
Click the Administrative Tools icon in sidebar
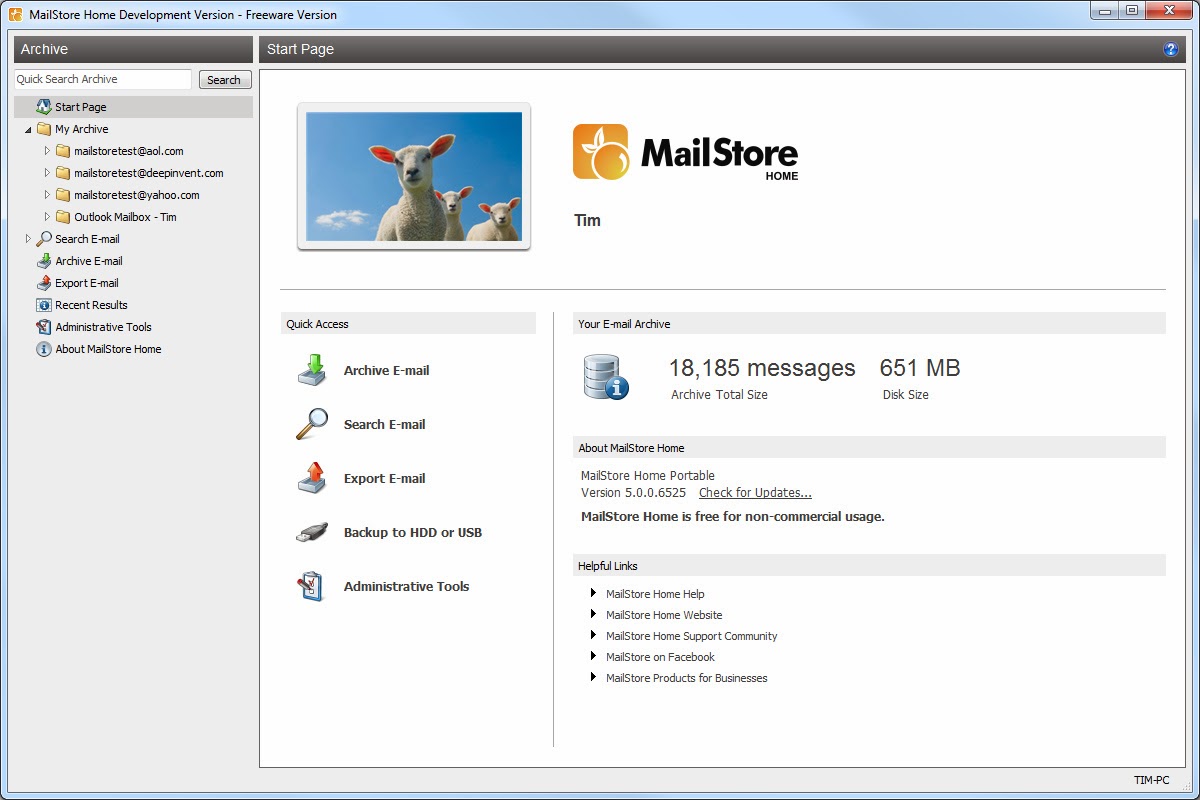(44, 327)
